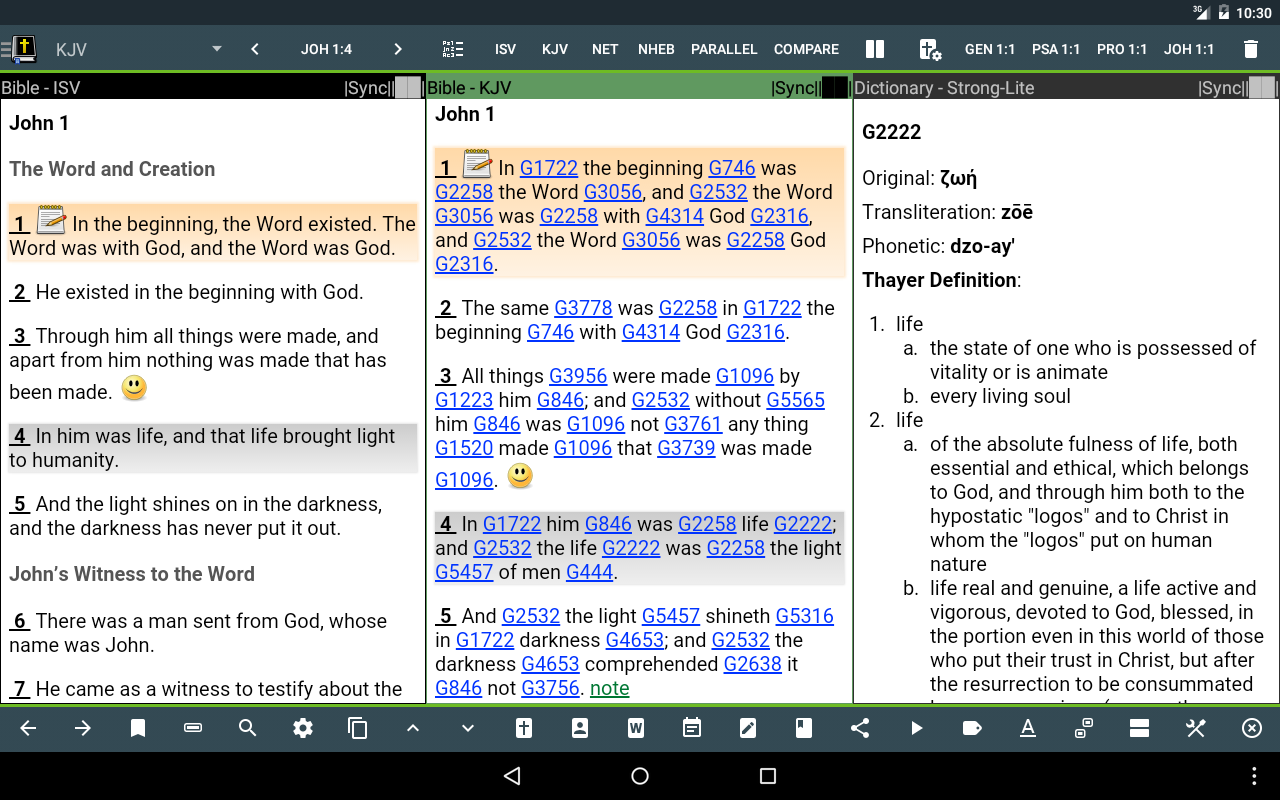Switch to the PARALLEL view tab
Screen dimensions: 1280x800
click(x=724, y=48)
